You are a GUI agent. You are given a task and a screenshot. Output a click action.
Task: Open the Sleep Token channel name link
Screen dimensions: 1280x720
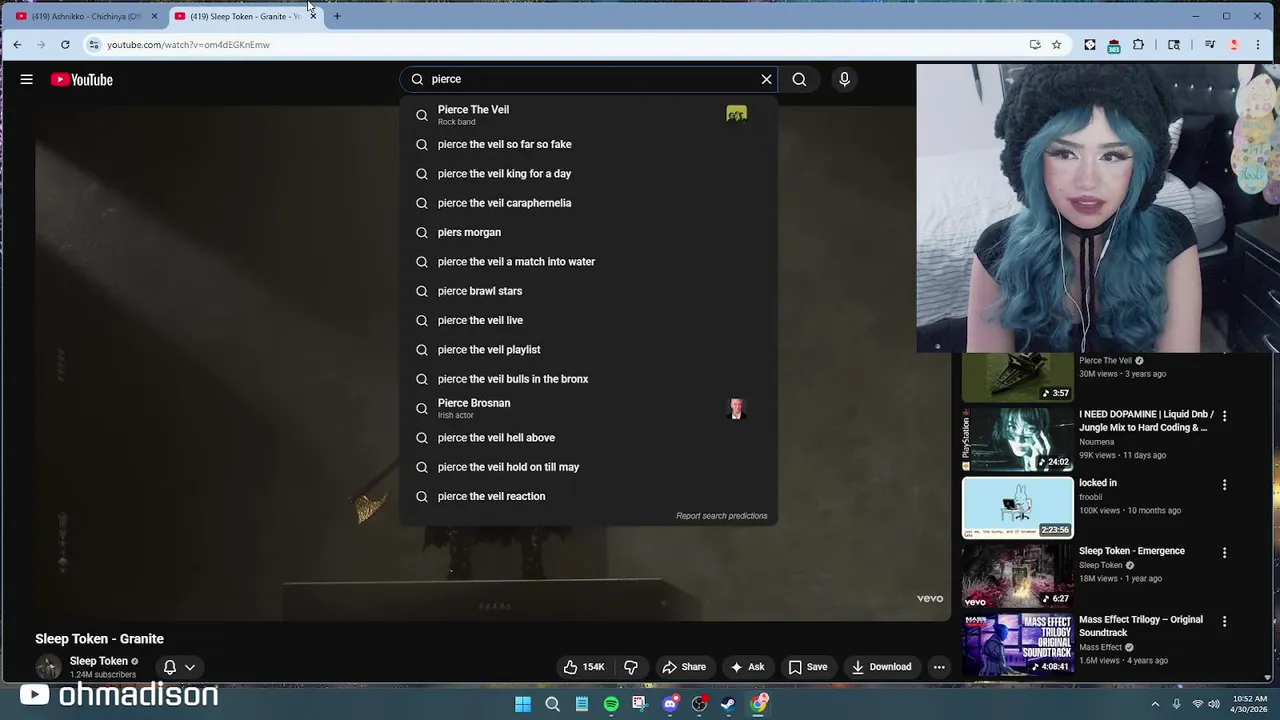point(99,661)
